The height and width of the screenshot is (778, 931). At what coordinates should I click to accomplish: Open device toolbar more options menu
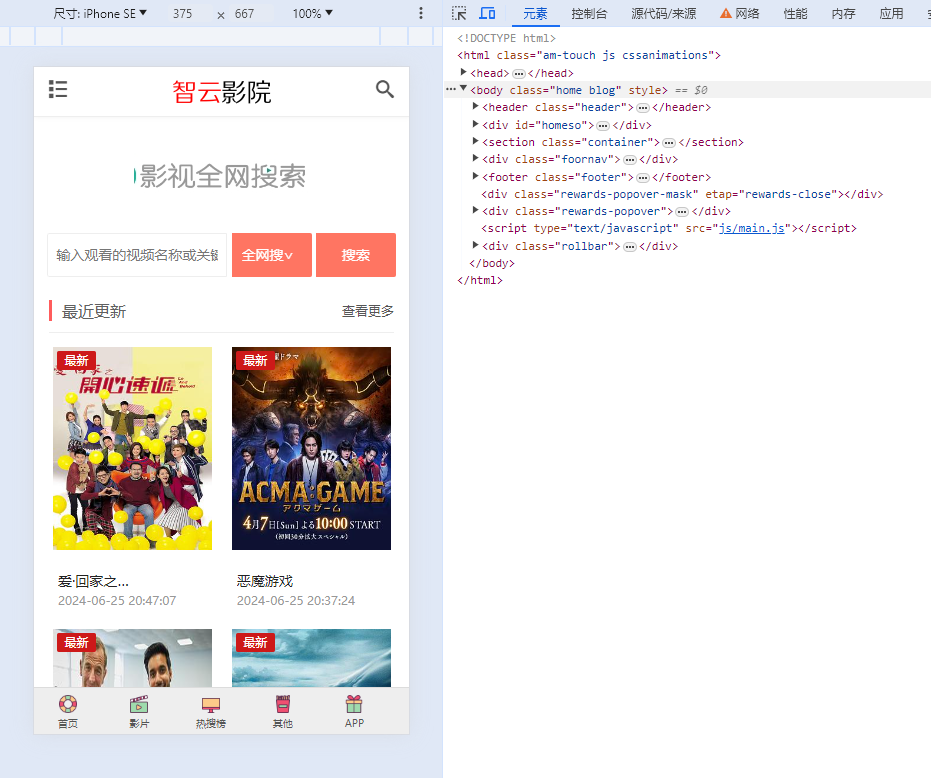click(x=421, y=13)
